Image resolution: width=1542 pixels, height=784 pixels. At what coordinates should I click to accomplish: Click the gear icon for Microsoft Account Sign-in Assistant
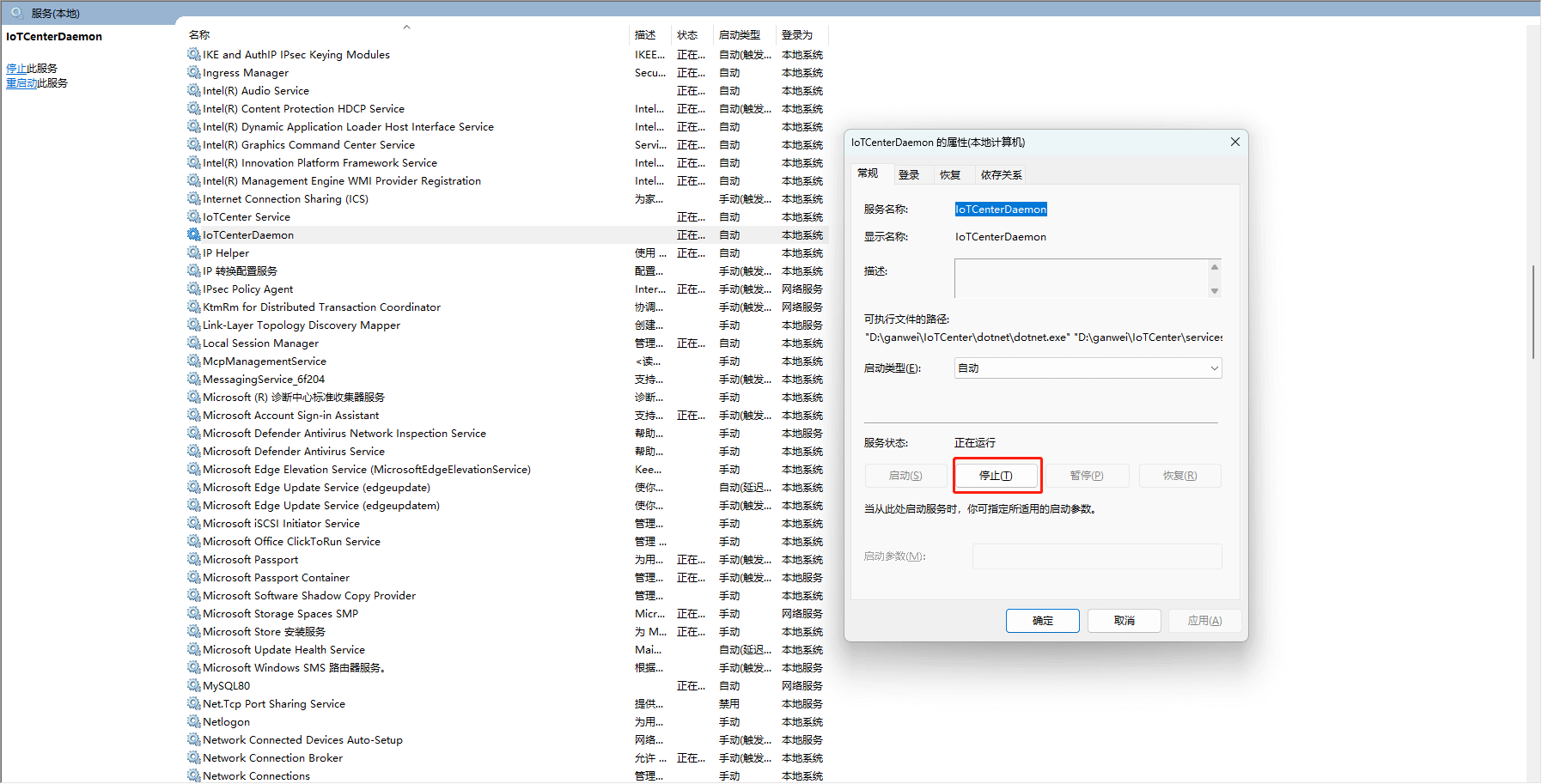[194, 415]
